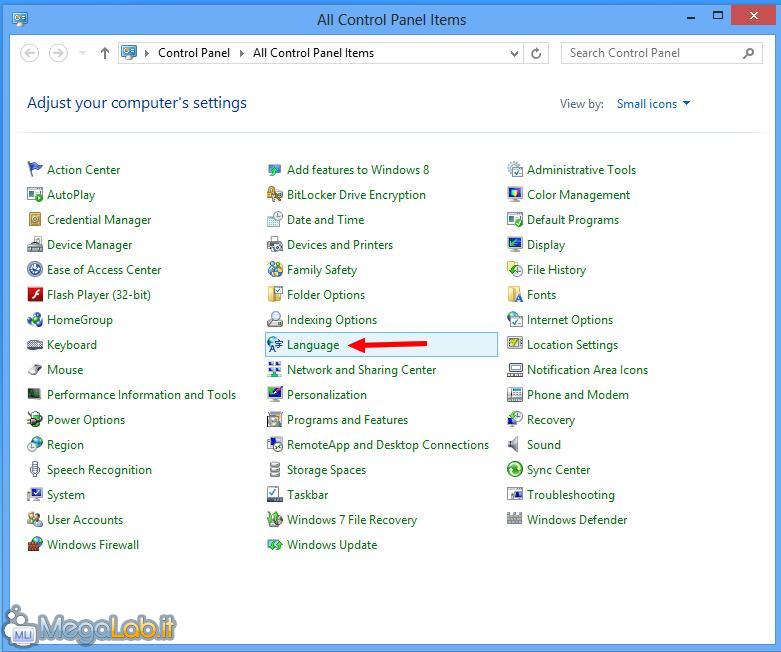Open the Display link

546,245
